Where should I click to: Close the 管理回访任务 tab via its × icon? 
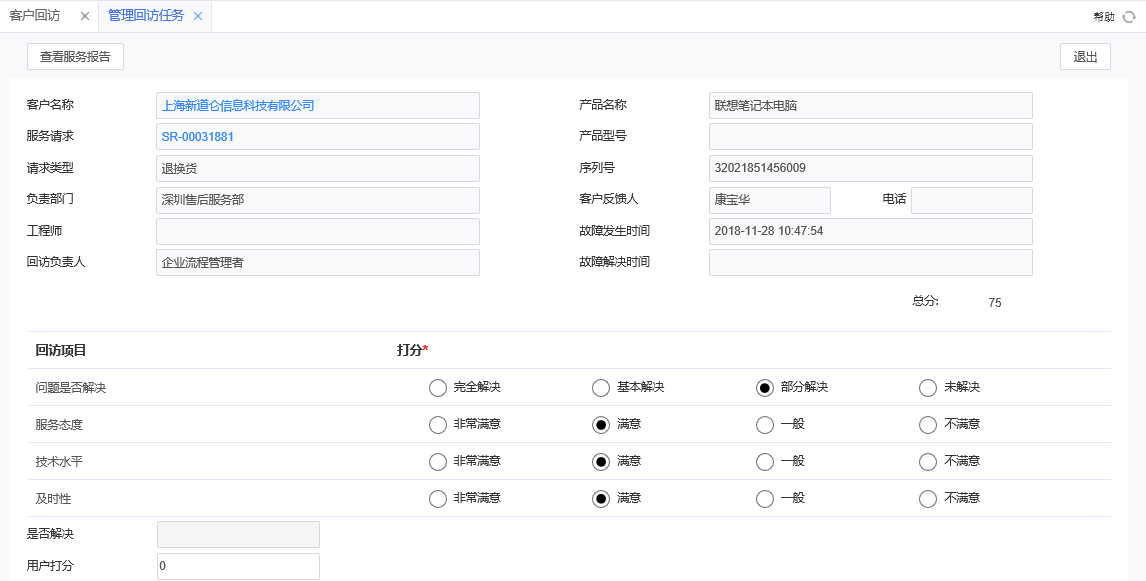[198, 16]
